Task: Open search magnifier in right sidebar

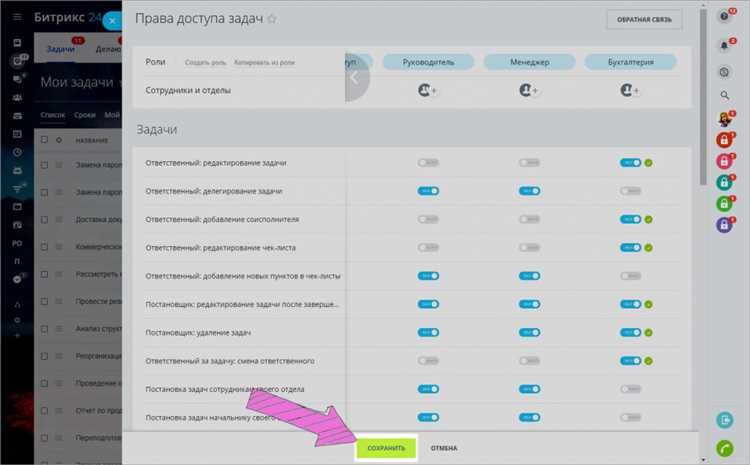Action: [x=725, y=96]
